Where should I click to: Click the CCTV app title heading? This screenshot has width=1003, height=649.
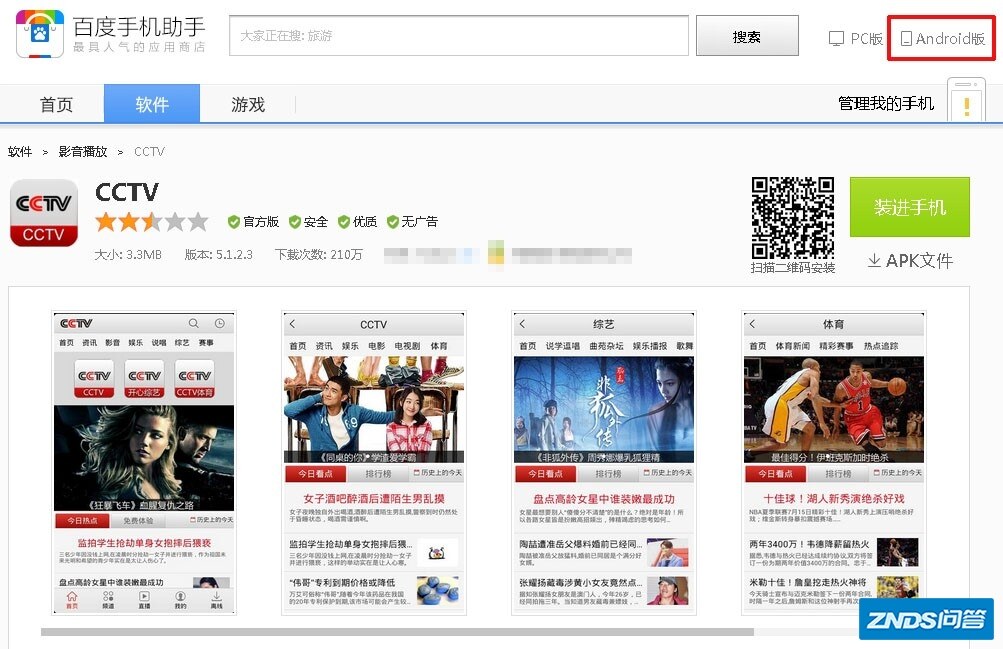pos(127,192)
